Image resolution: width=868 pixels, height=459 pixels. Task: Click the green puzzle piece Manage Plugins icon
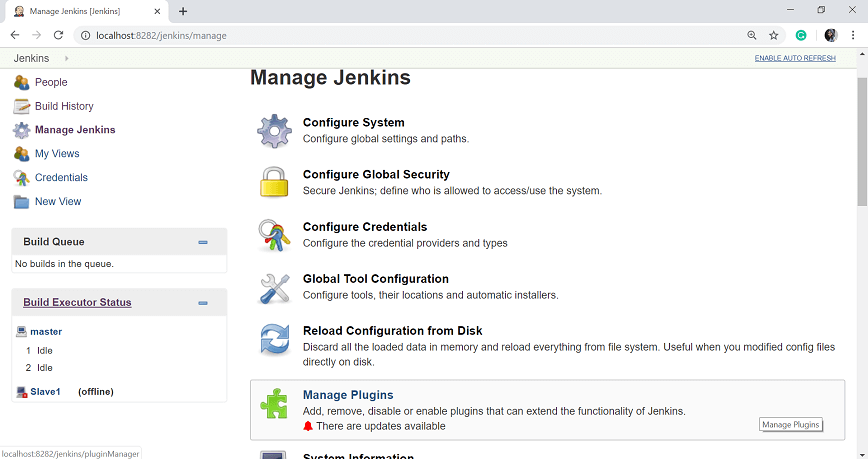(x=274, y=403)
